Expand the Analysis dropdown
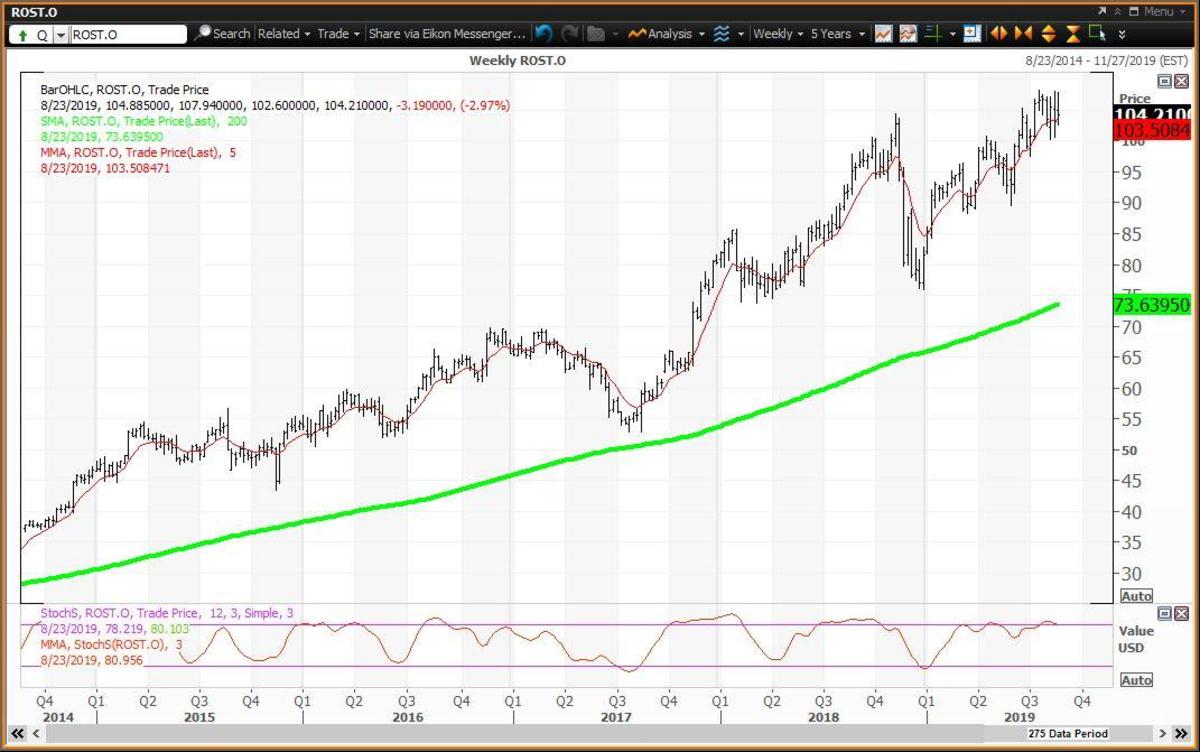The width and height of the screenshot is (1200, 752). tap(669, 34)
